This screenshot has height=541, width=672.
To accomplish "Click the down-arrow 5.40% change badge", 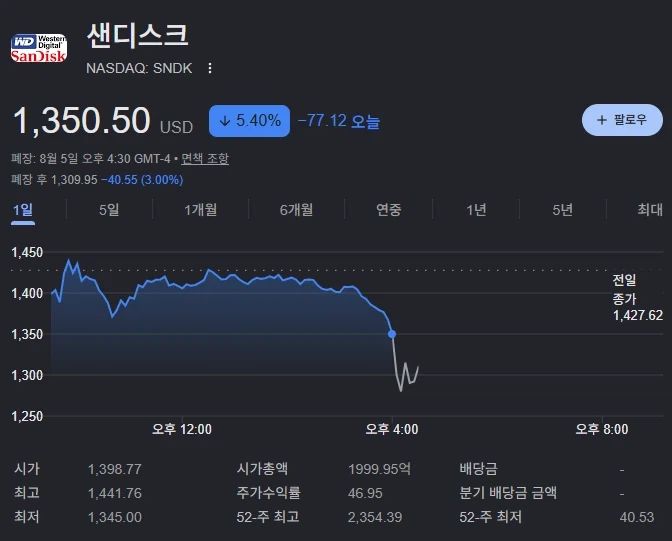I will pyautogui.click(x=249, y=121).
